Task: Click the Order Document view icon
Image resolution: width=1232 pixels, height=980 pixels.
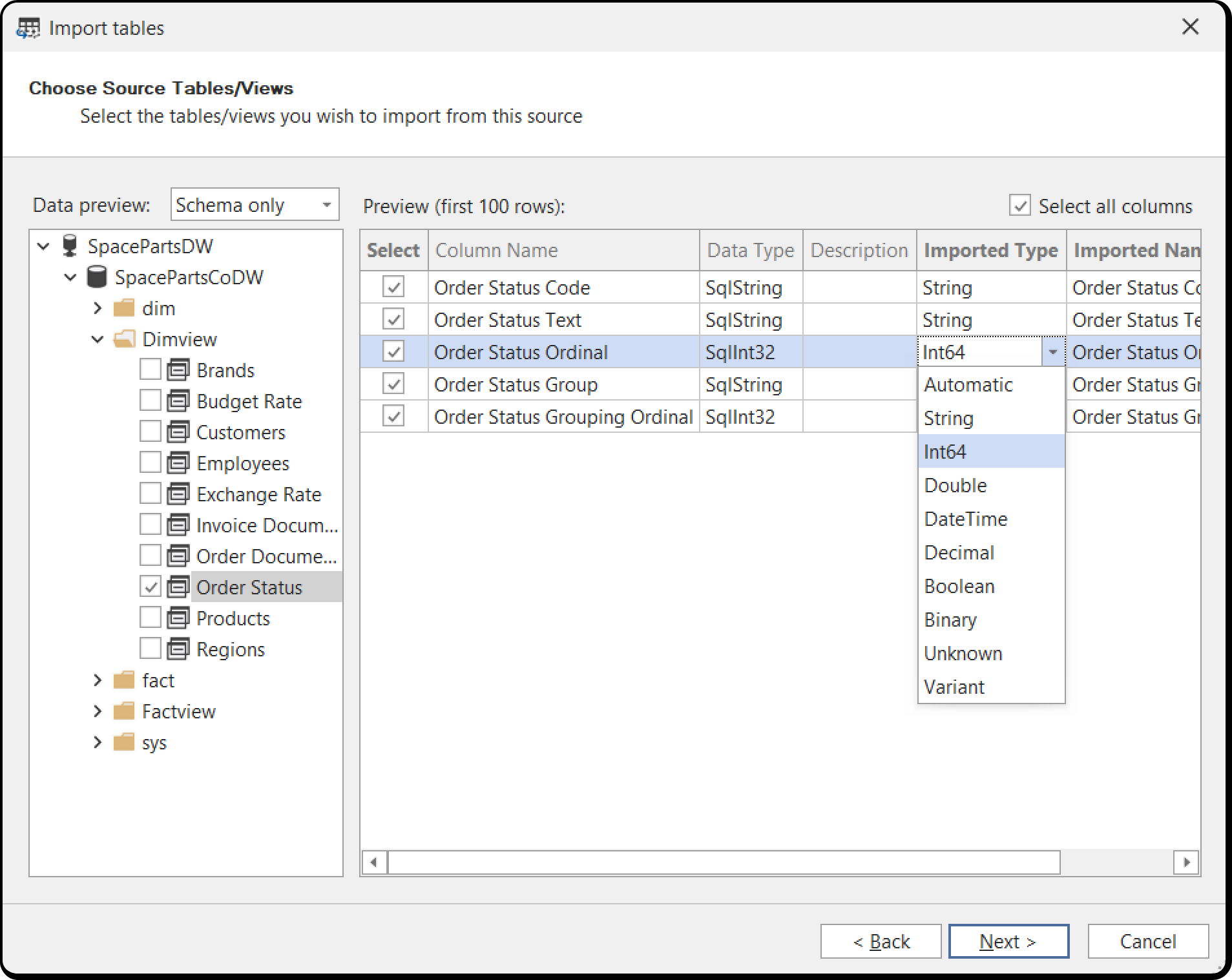Action: pyautogui.click(x=178, y=556)
